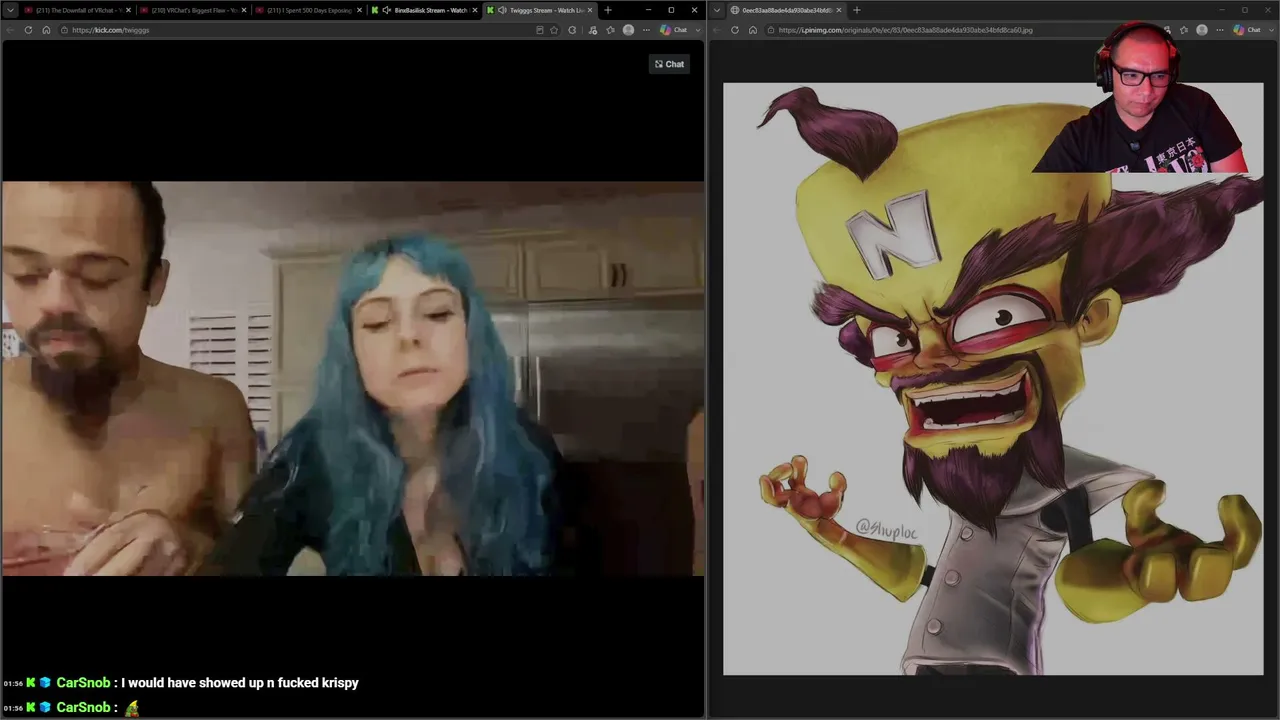Open the profile avatar in the Kick window
This screenshot has height=720, width=1280.
(628, 30)
